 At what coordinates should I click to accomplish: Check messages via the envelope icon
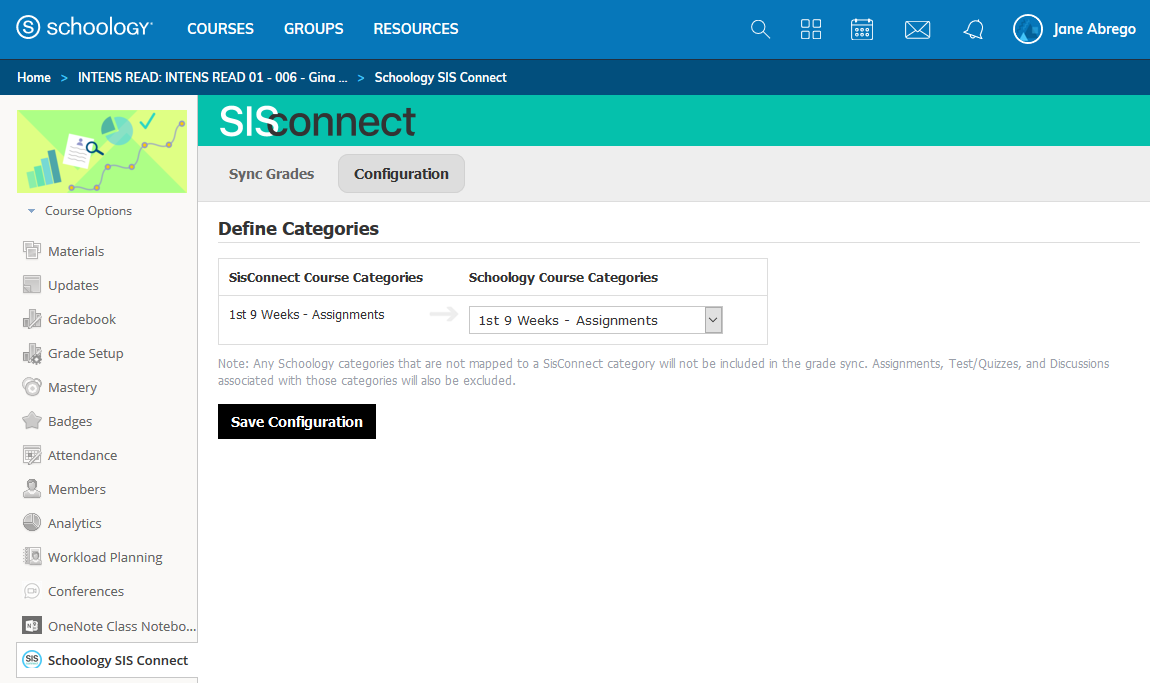tap(917, 29)
